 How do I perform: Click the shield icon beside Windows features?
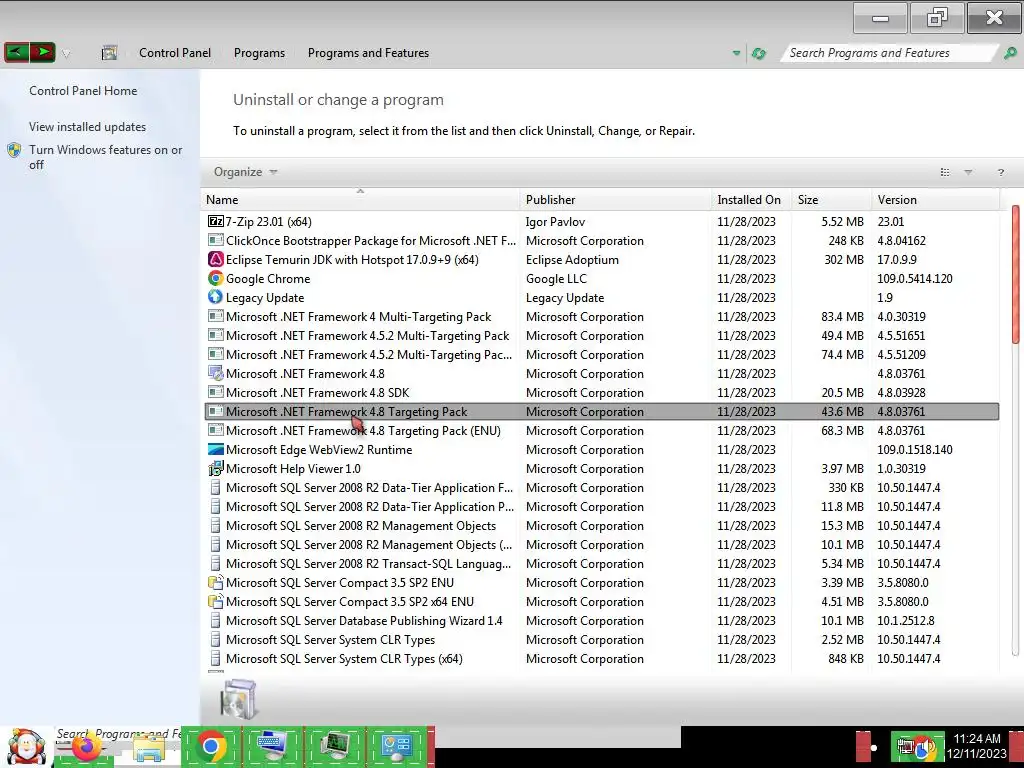click(x=14, y=150)
